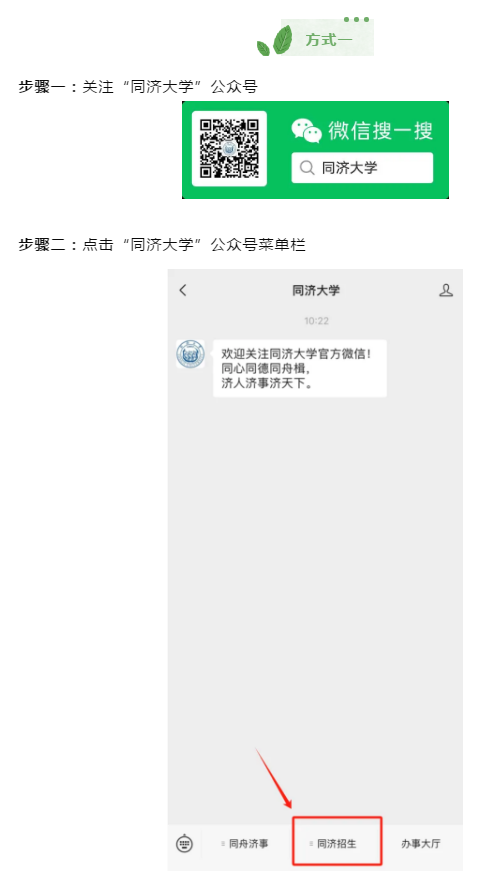481x886 pixels.
Task: Click the 同济大学 chat title
Action: point(316,290)
